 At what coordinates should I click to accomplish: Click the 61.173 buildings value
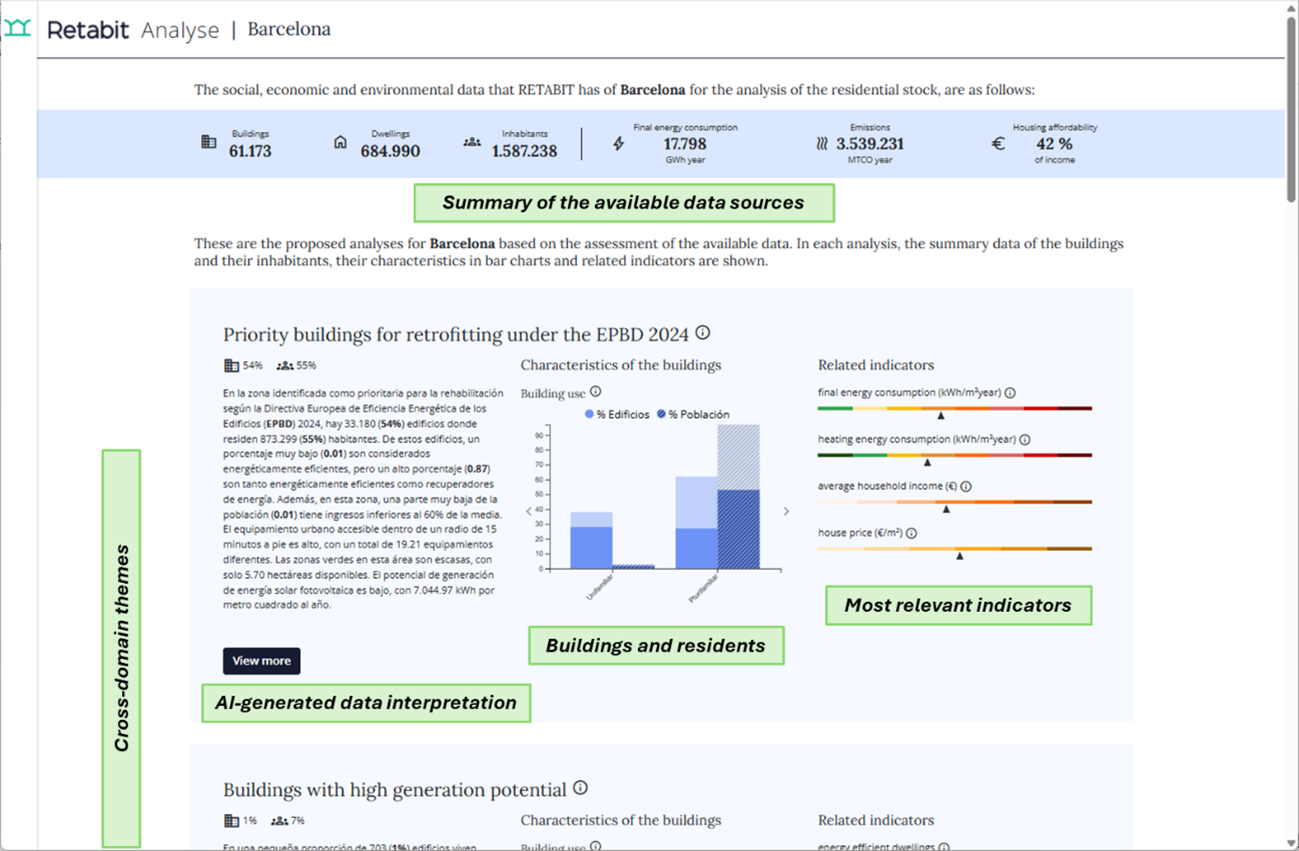coord(250,151)
